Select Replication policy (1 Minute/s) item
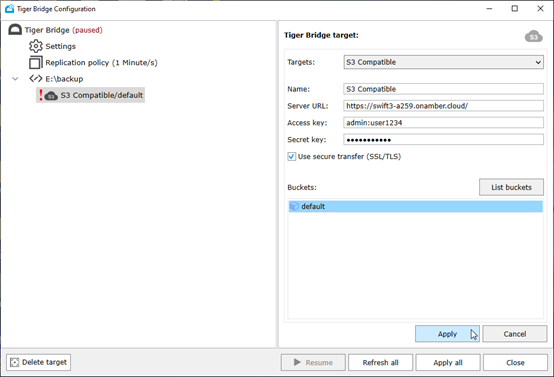 [x=101, y=63]
